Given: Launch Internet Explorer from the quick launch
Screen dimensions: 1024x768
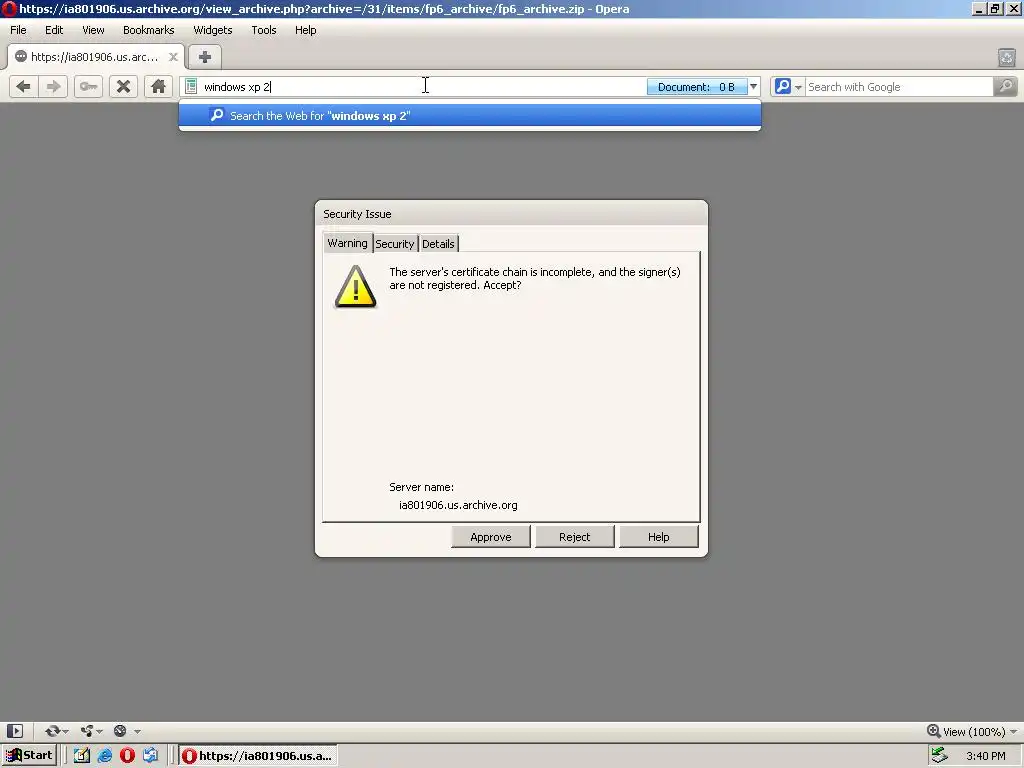Looking at the screenshot, I should pos(104,756).
